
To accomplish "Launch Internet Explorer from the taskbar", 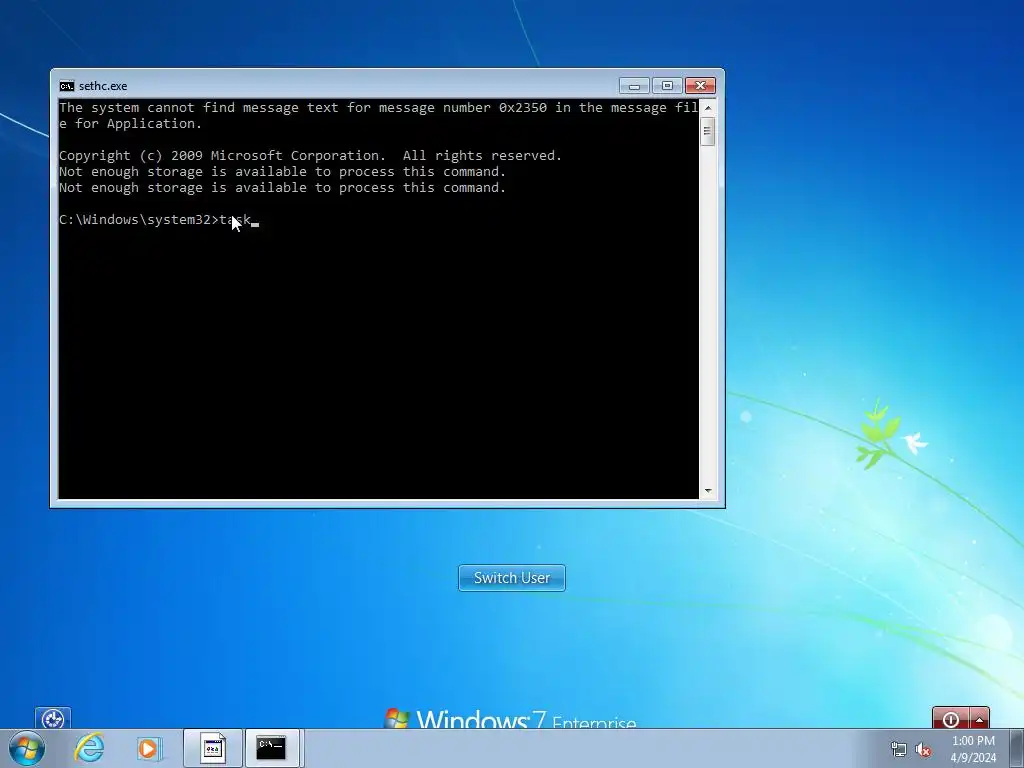I will [89, 748].
